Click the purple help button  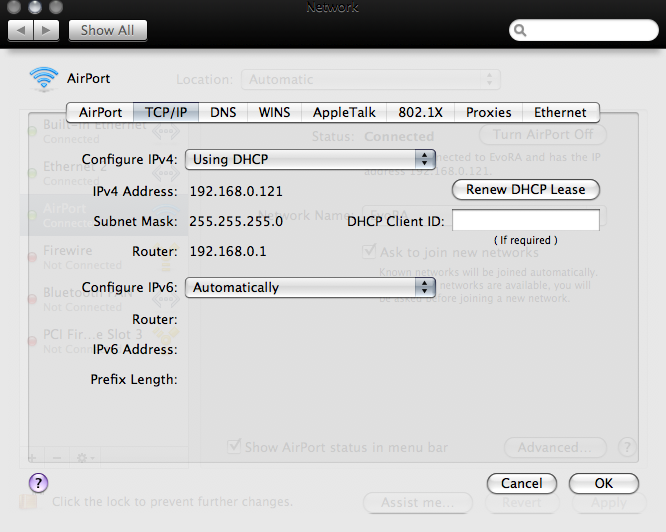pos(38,483)
